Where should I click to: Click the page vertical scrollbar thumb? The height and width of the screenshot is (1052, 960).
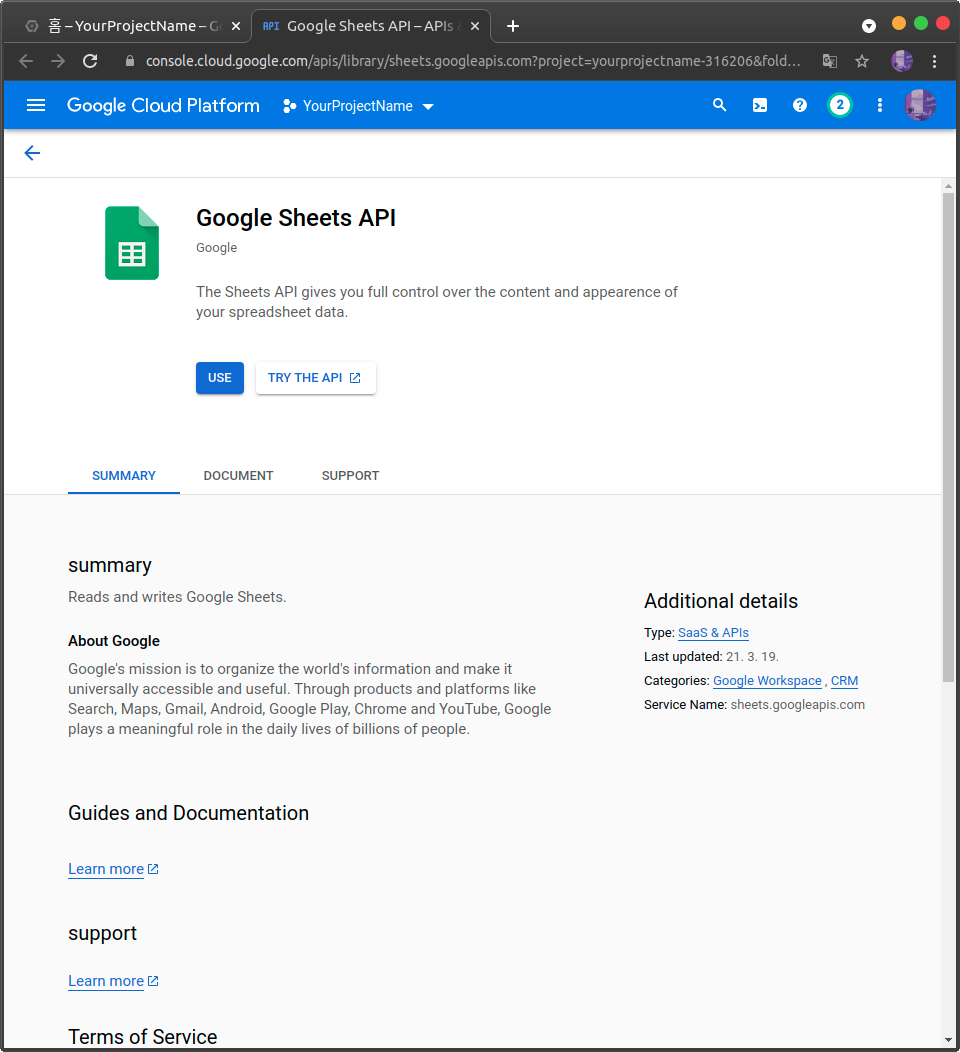948,437
